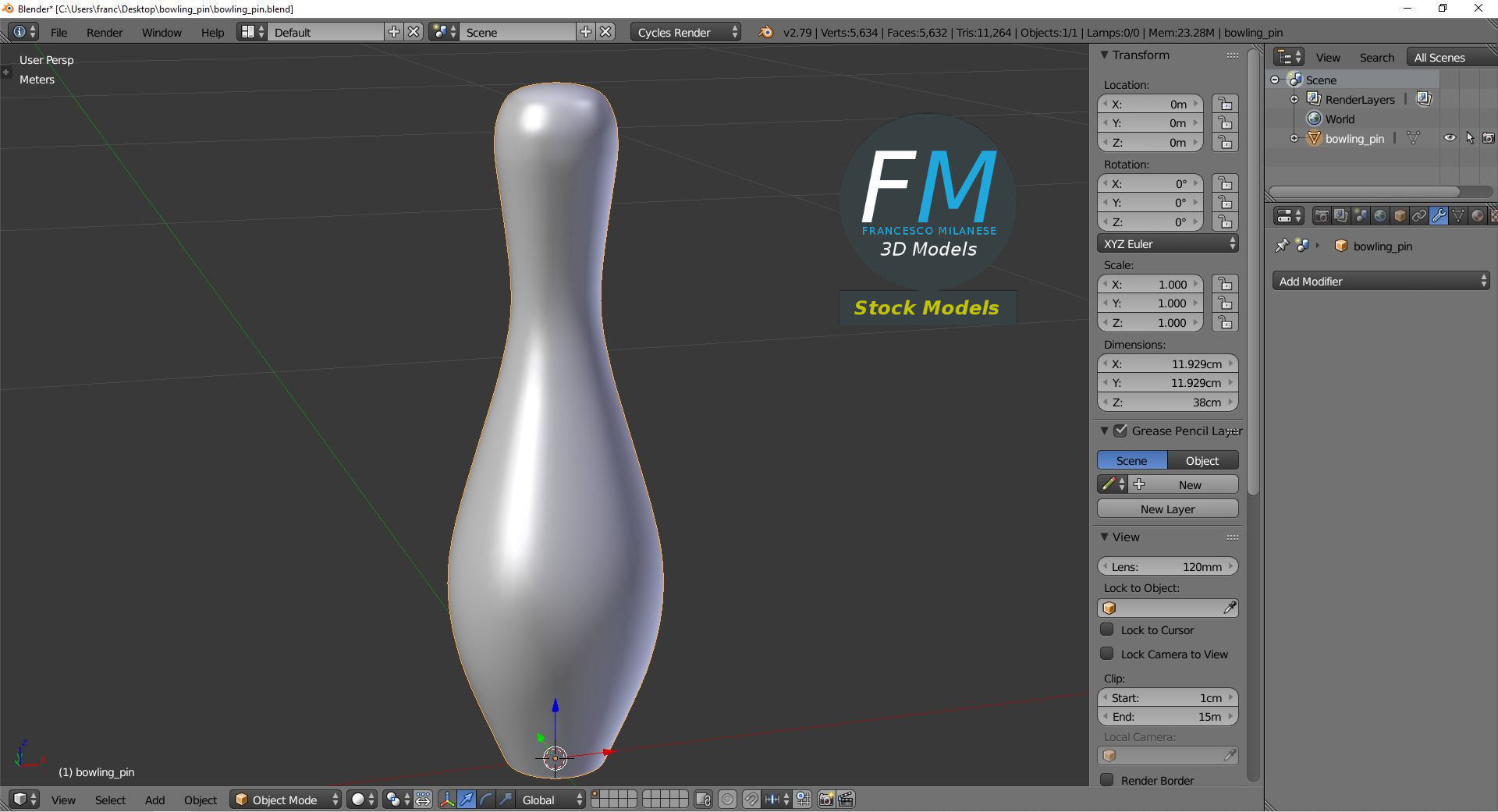Enable Lock to Cursor checkbox
1498x812 pixels.
click(1106, 629)
